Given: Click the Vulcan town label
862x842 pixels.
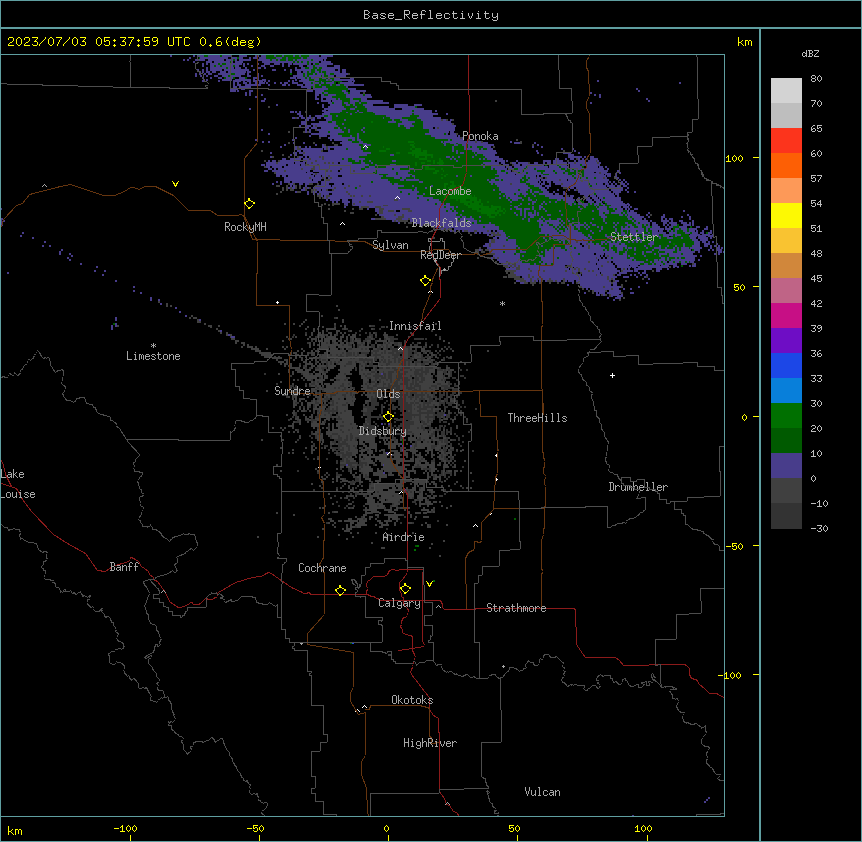Looking at the screenshot, I should [x=543, y=792].
